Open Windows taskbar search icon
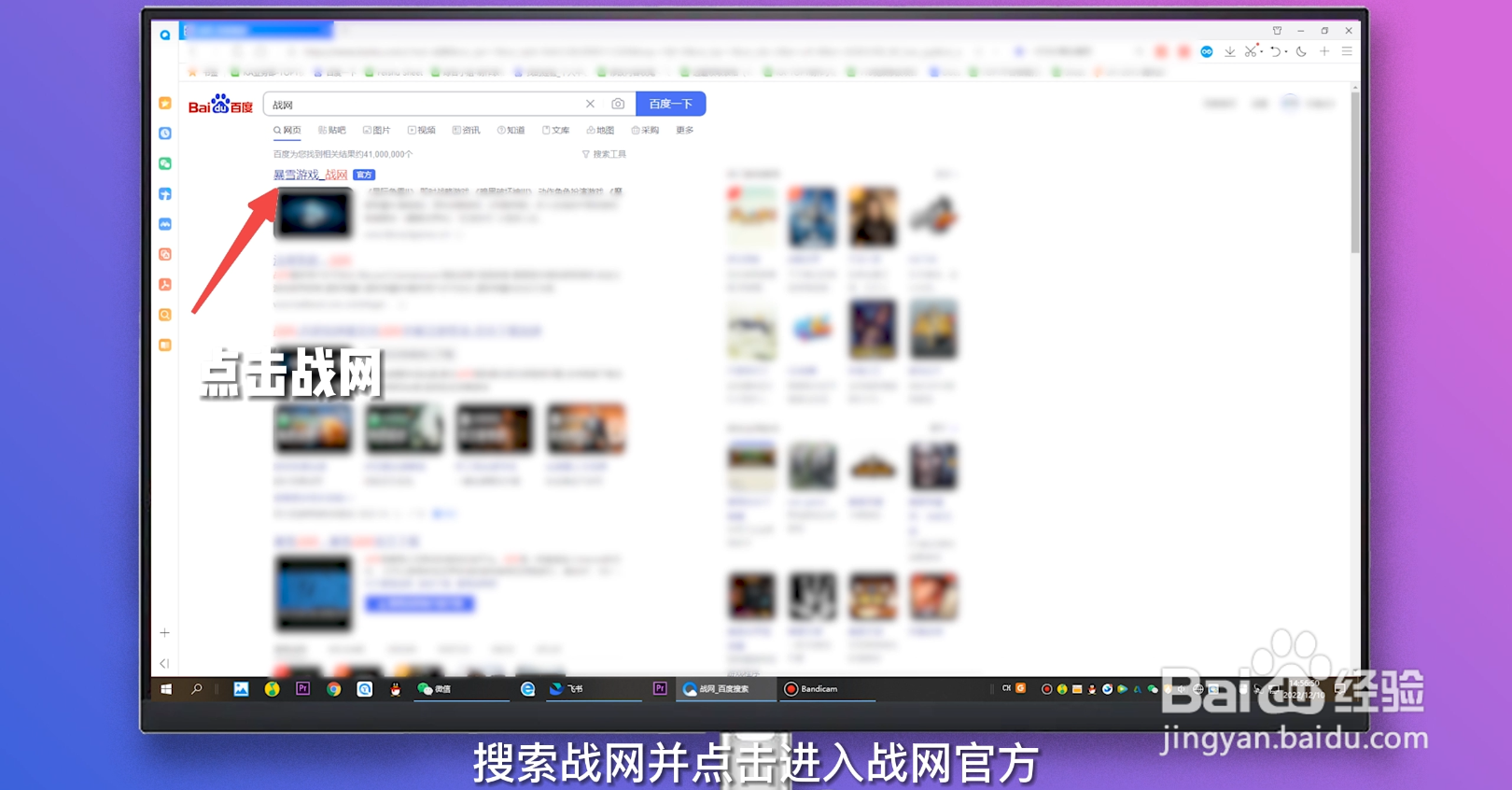1512x790 pixels. [x=197, y=689]
